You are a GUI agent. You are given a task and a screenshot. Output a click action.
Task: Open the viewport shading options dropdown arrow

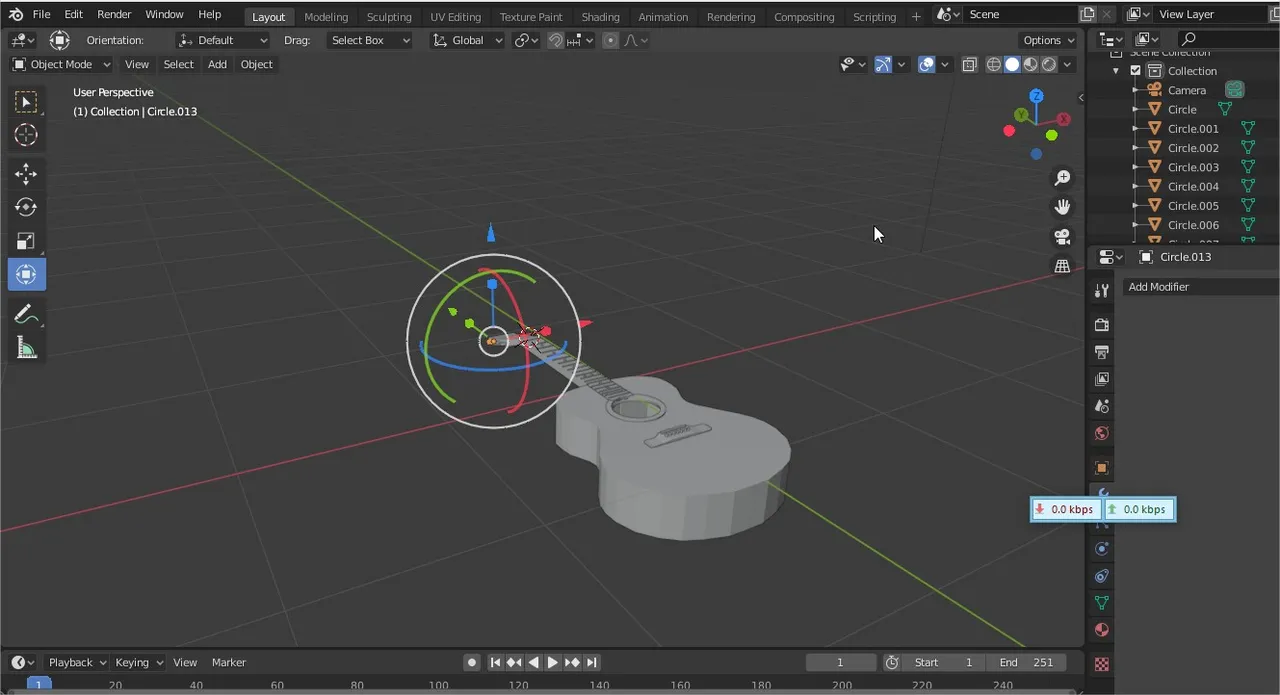click(x=1068, y=64)
